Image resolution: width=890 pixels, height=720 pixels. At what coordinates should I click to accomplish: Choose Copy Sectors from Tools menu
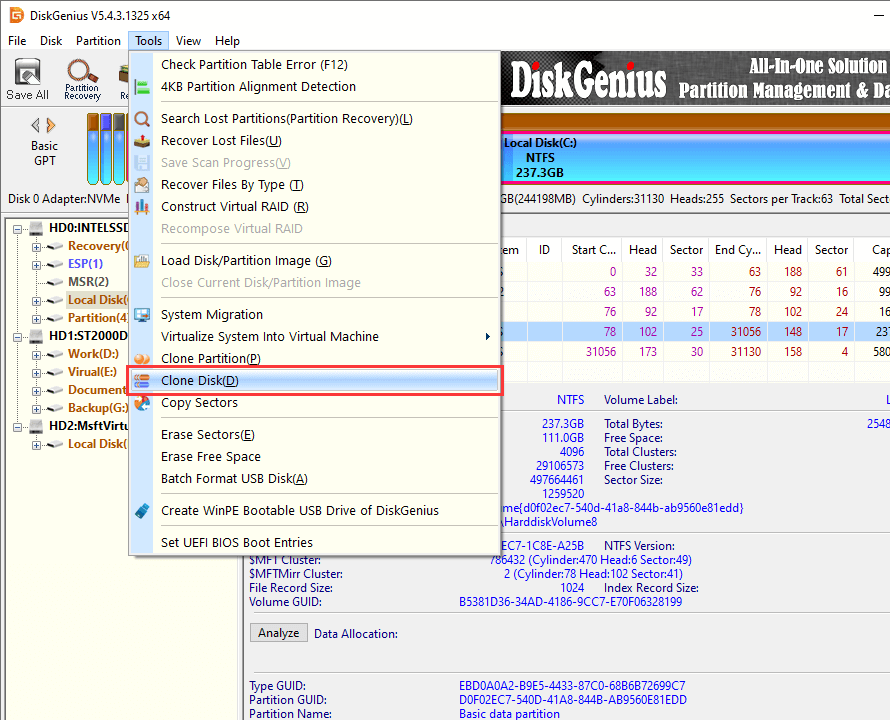[x=199, y=403]
